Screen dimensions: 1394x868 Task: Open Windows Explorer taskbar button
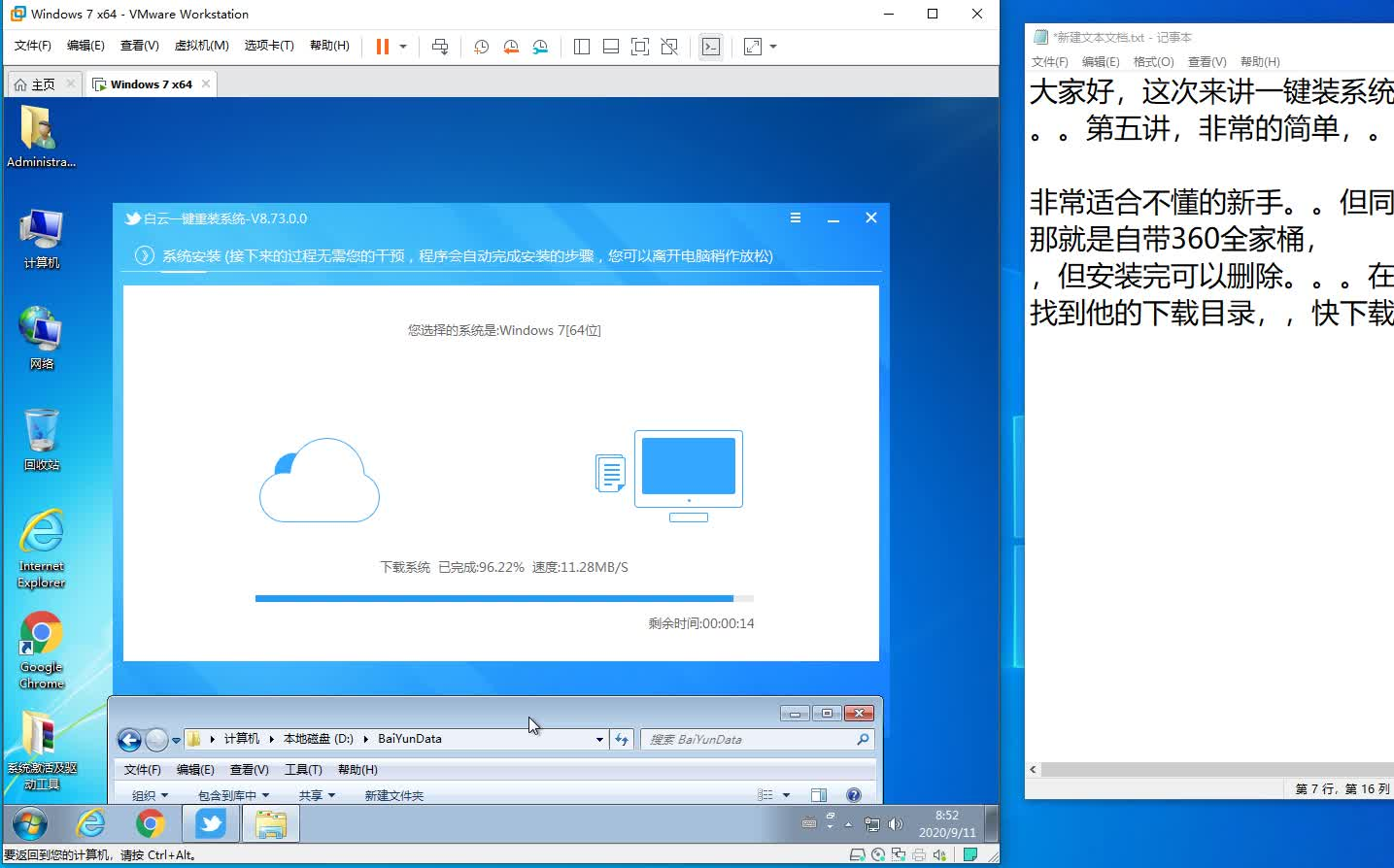[271, 824]
